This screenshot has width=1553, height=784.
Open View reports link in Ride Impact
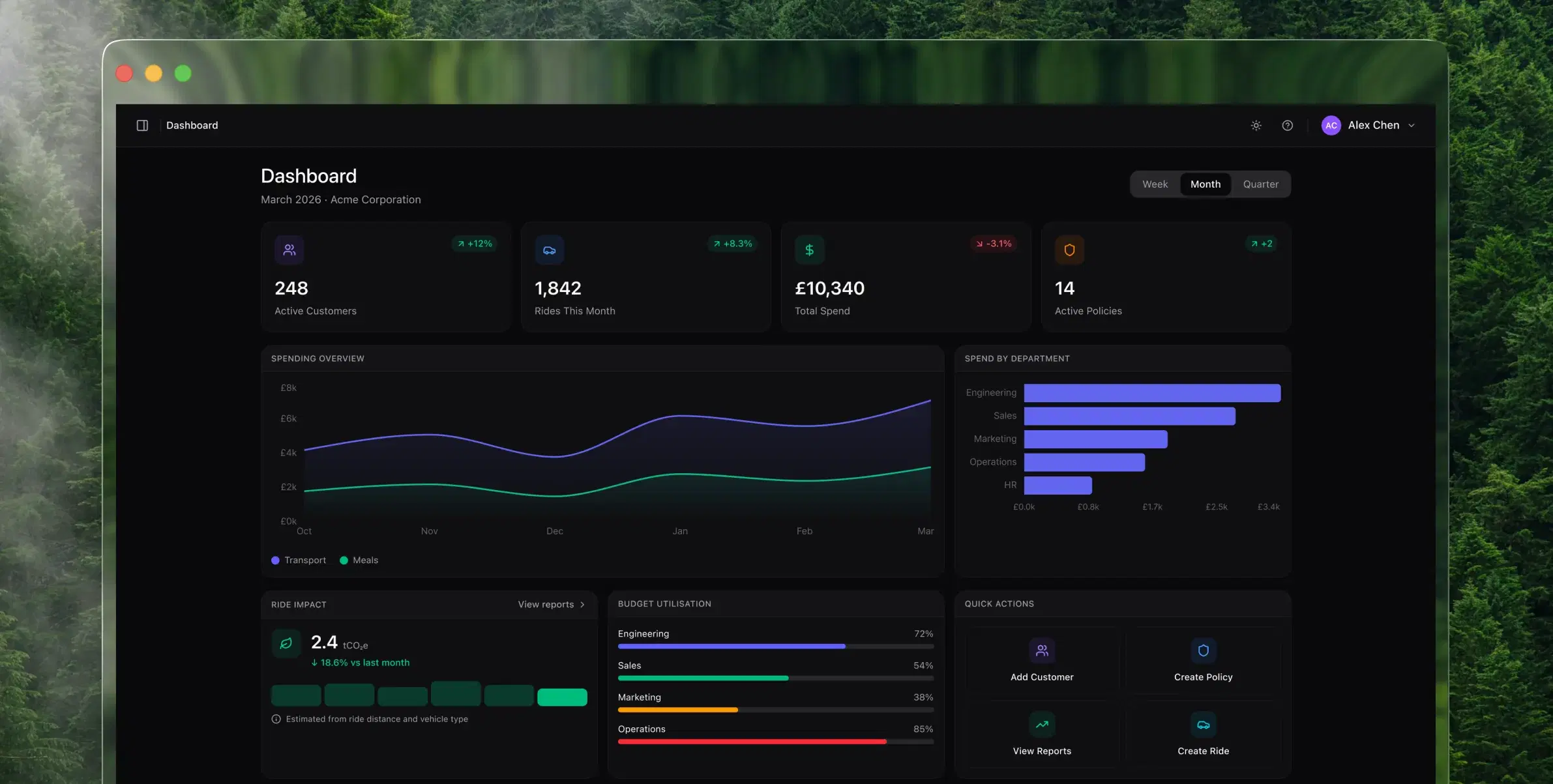click(x=552, y=605)
